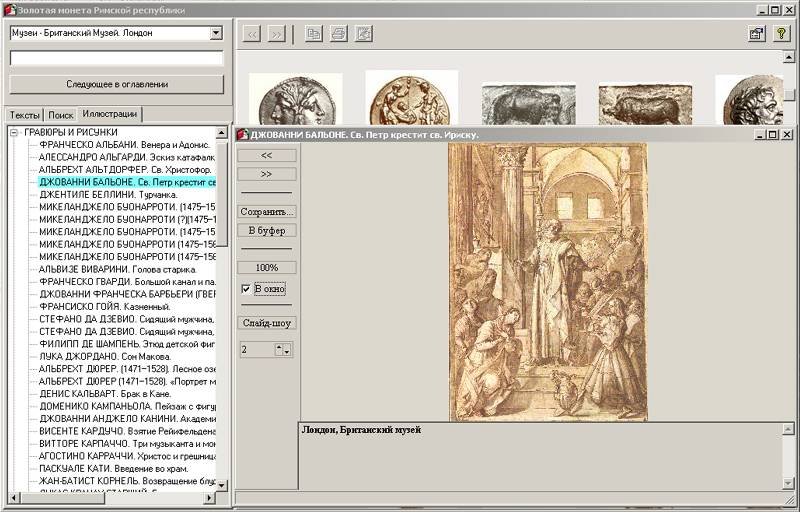Select ФРАНСИСКО ГОЙЯ. Казненный
Image resolution: width=800 pixels, height=512 pixels.
click(x=105, y=306)
